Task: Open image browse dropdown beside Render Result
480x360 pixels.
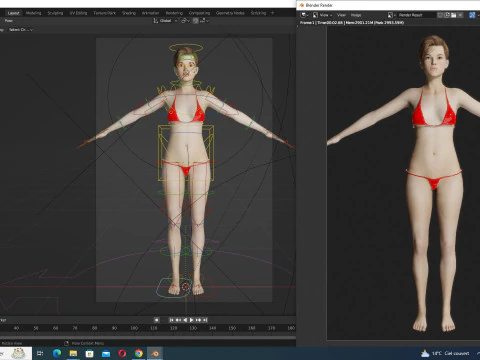Action: [x=392, y=15]
